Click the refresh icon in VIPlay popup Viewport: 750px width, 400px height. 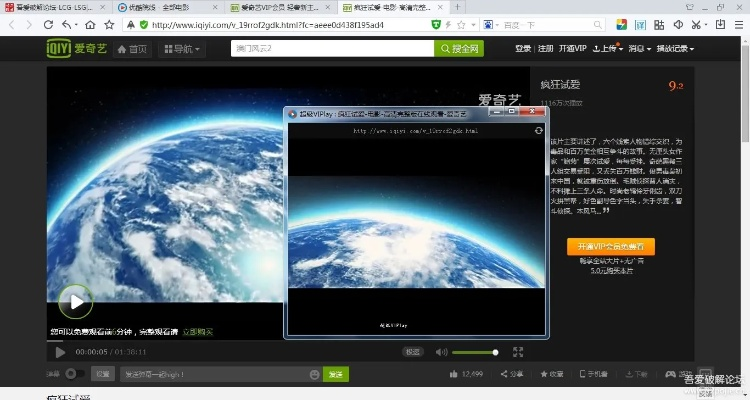coord(539,130)
